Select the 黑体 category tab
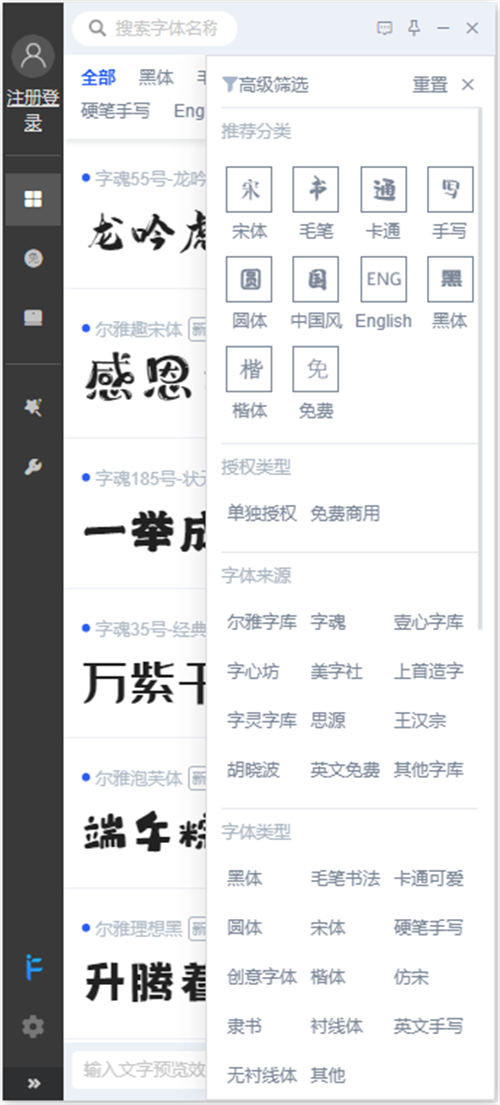 [x=156, y=78]
